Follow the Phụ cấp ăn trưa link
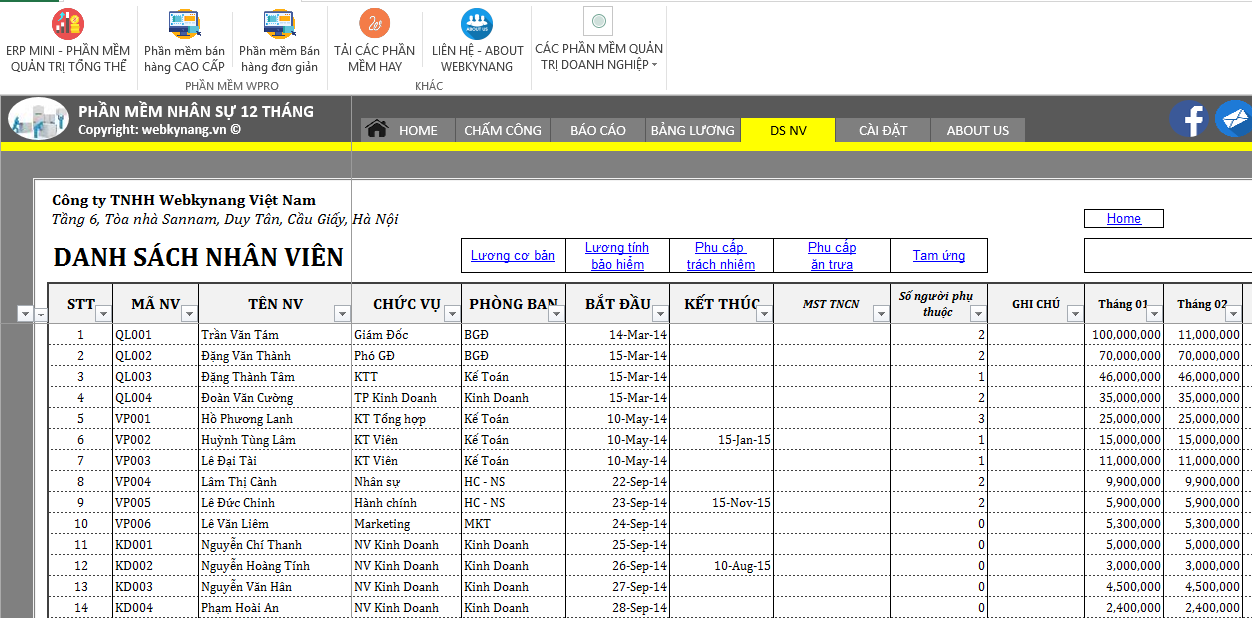 click(x=832, y=255)
